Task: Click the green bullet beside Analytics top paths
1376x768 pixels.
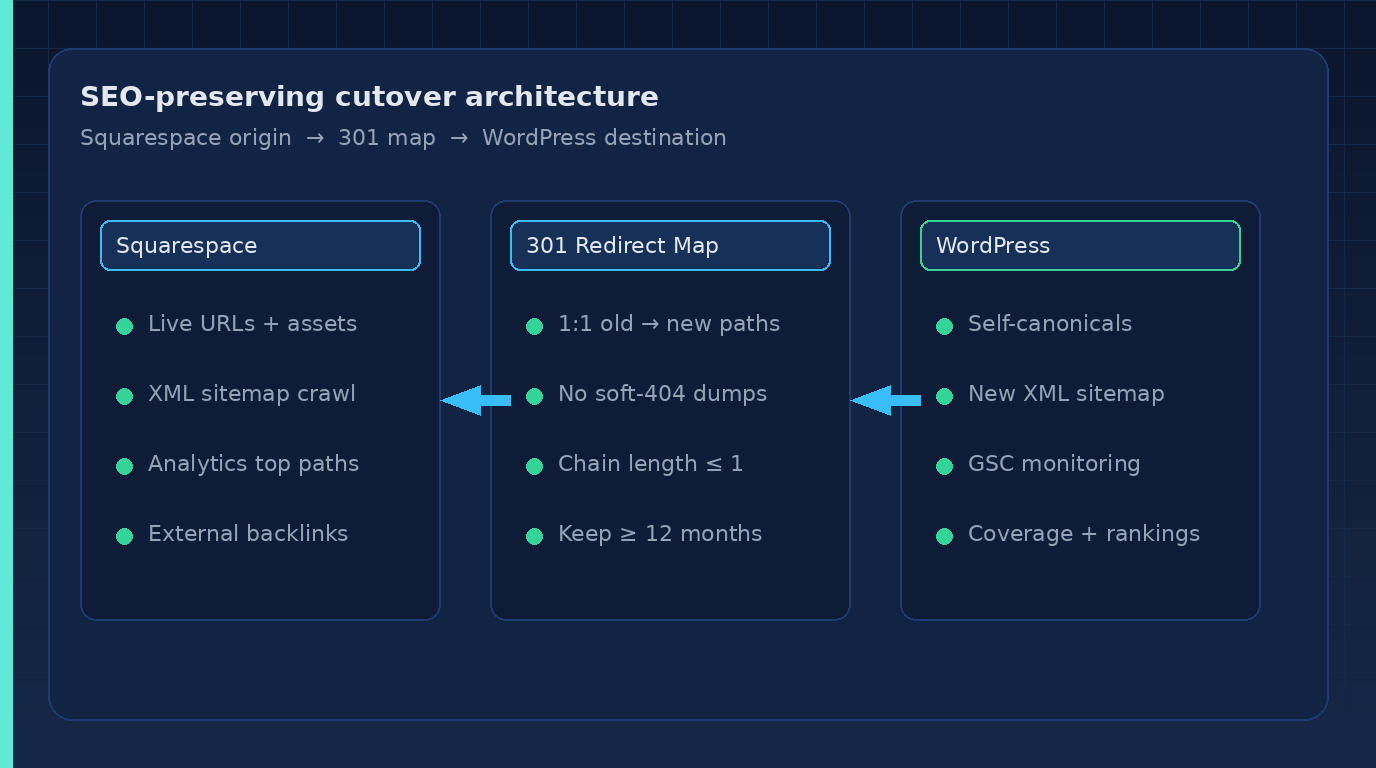Action: (x=124, y=466)
